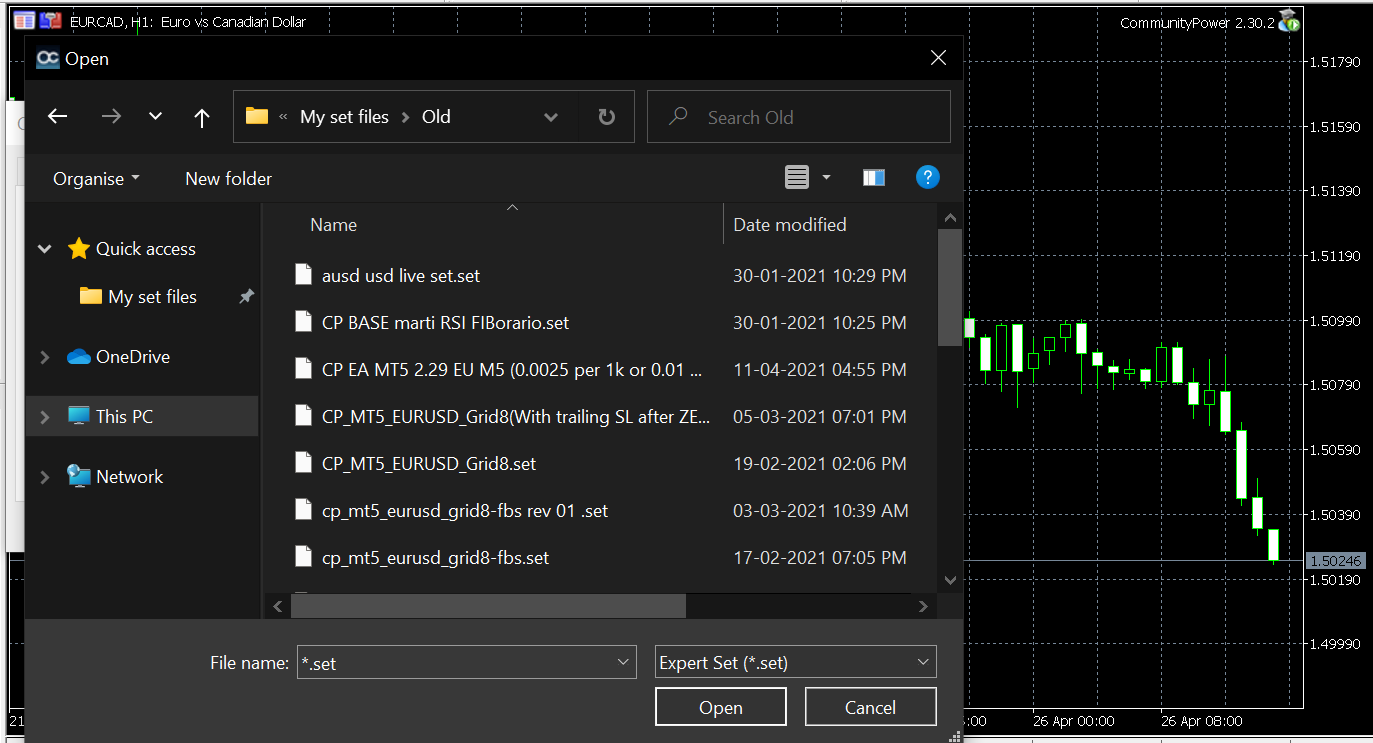Open the address bar folder dropdown
Screen dimensions: 1373x743
pos(551,116)
